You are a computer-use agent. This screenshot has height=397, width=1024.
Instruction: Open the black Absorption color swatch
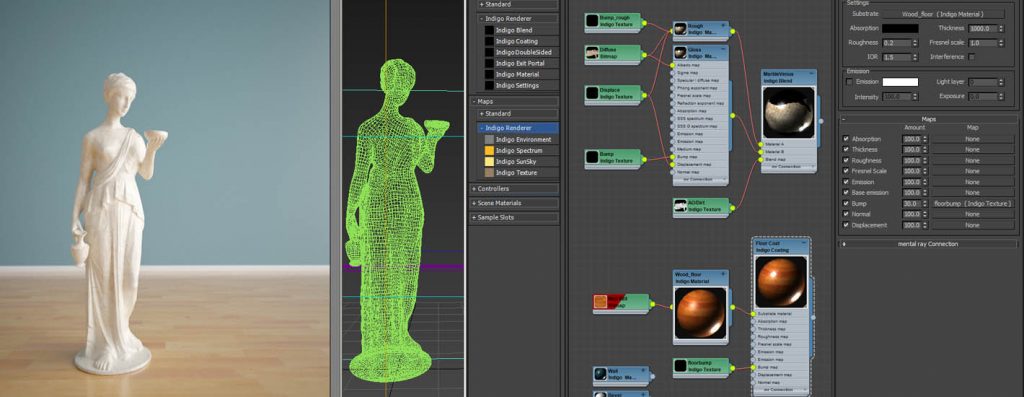[x=900, y=29]
